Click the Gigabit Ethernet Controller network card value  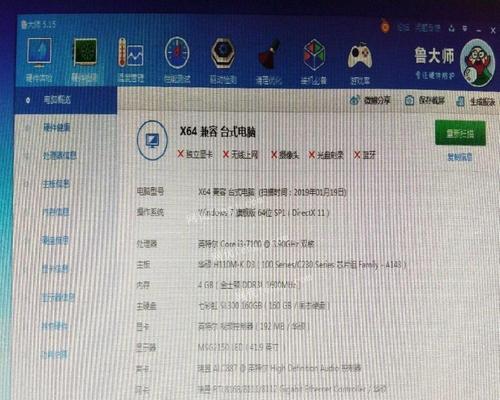[292, 389]
